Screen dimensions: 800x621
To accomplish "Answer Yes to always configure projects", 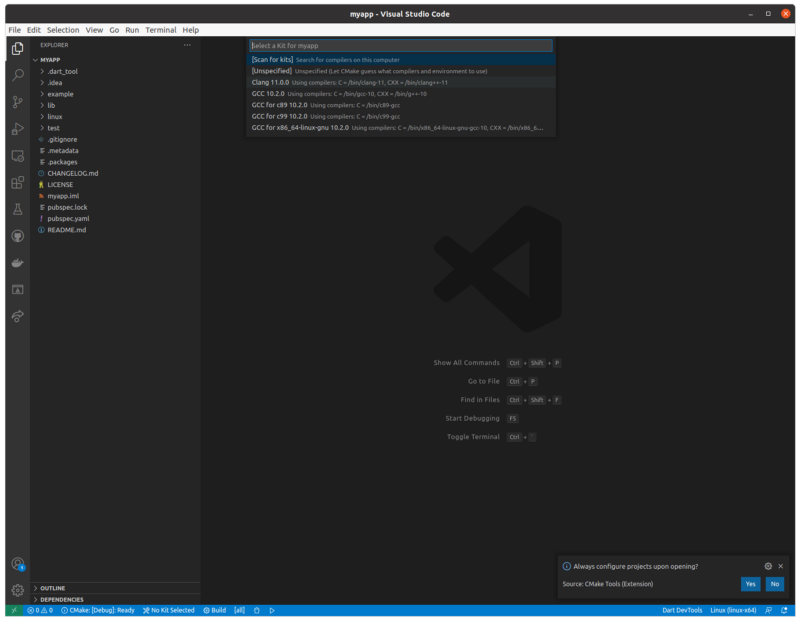I will [x=749, y=583].
